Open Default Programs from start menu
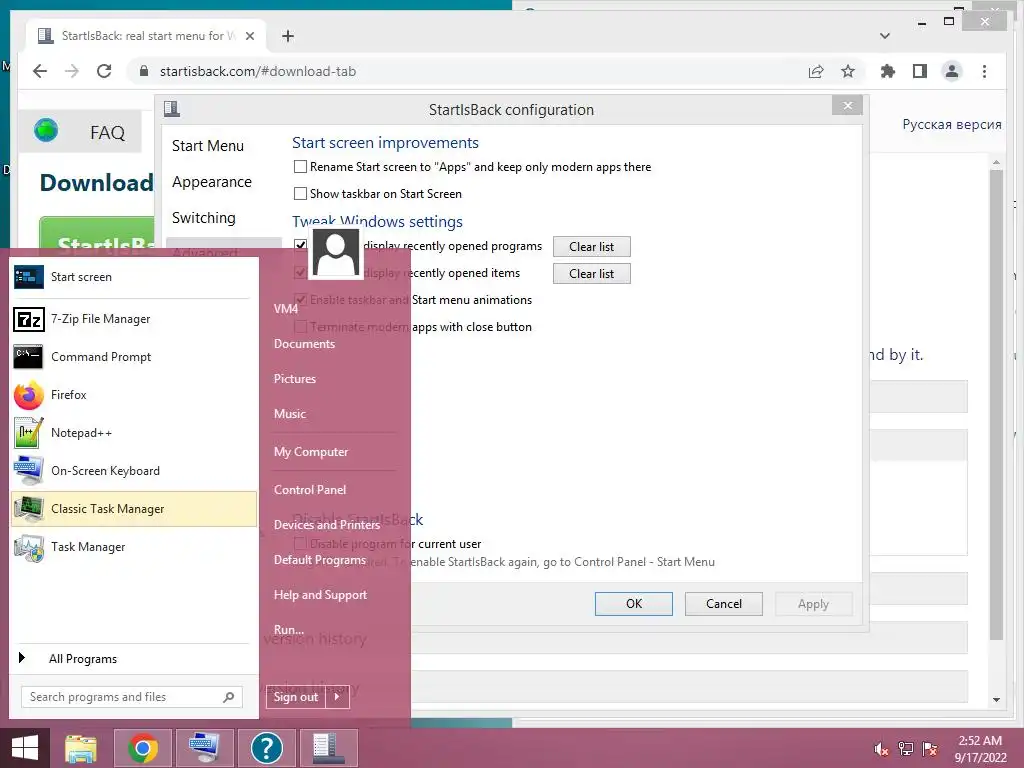The image size is (1024, 768). point(319,560)
